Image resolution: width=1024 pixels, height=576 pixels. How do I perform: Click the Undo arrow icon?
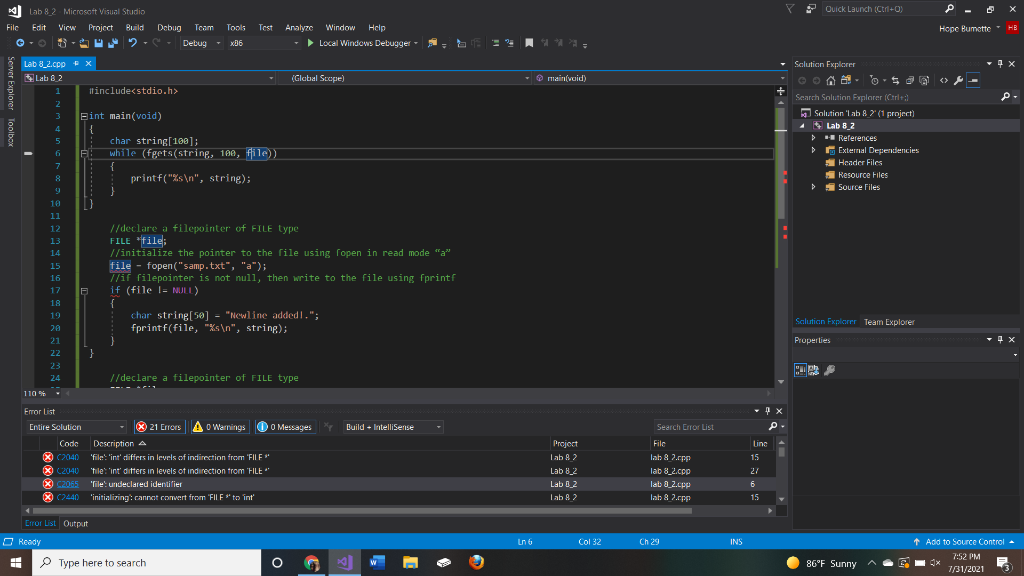pyautogui.click(x=131, y=43)
